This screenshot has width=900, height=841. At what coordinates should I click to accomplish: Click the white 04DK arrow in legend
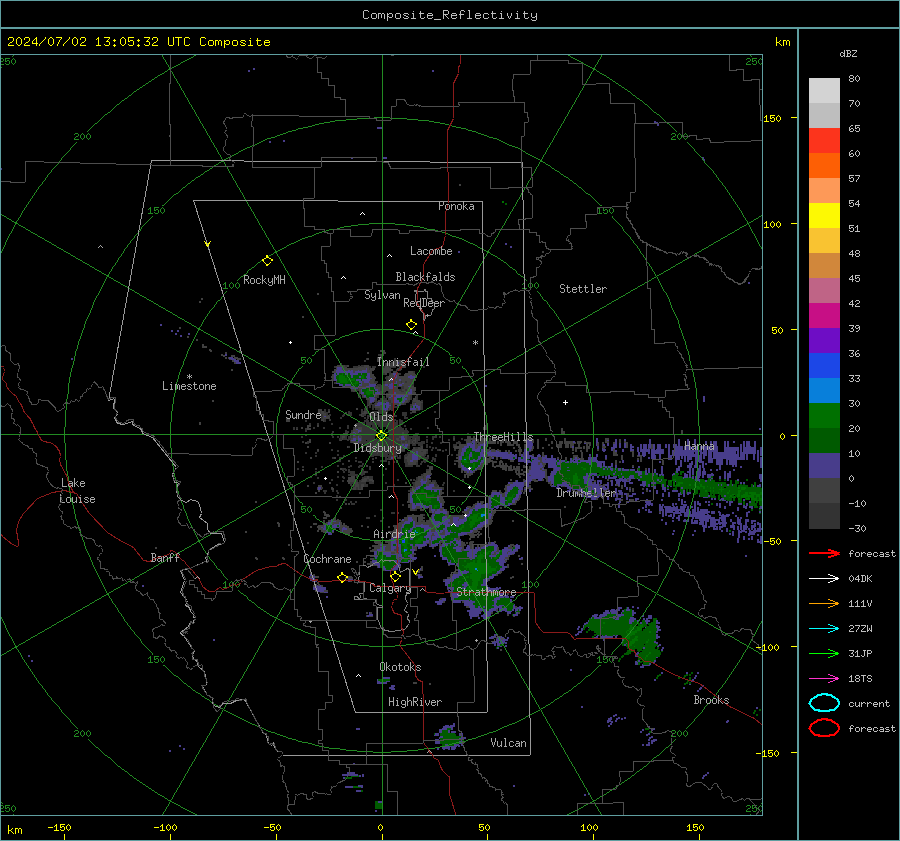pos(824,579)
